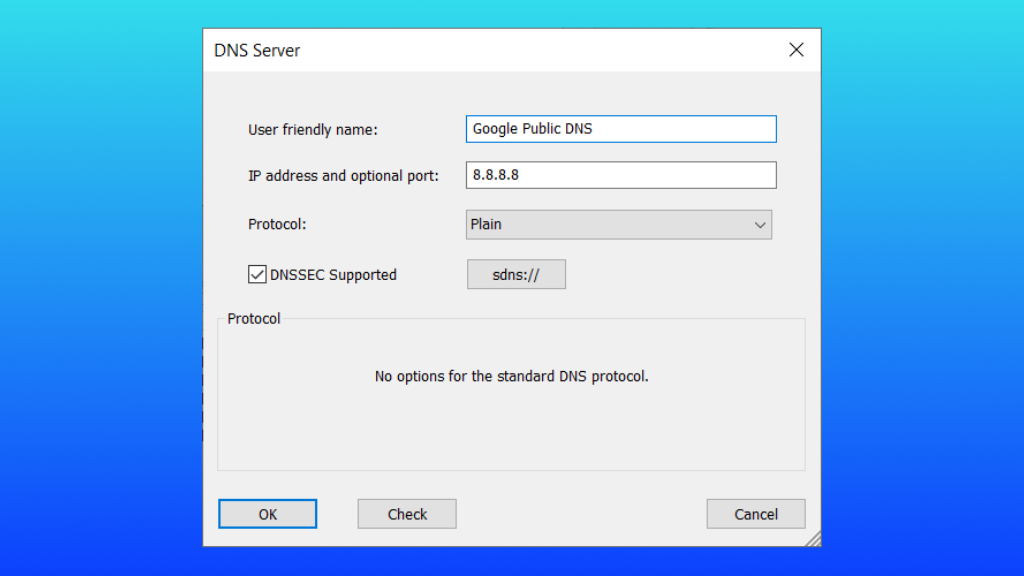Open the Protocol dropdown showing Plain
Screen dimensions: 1024x576
click(618, 225)
